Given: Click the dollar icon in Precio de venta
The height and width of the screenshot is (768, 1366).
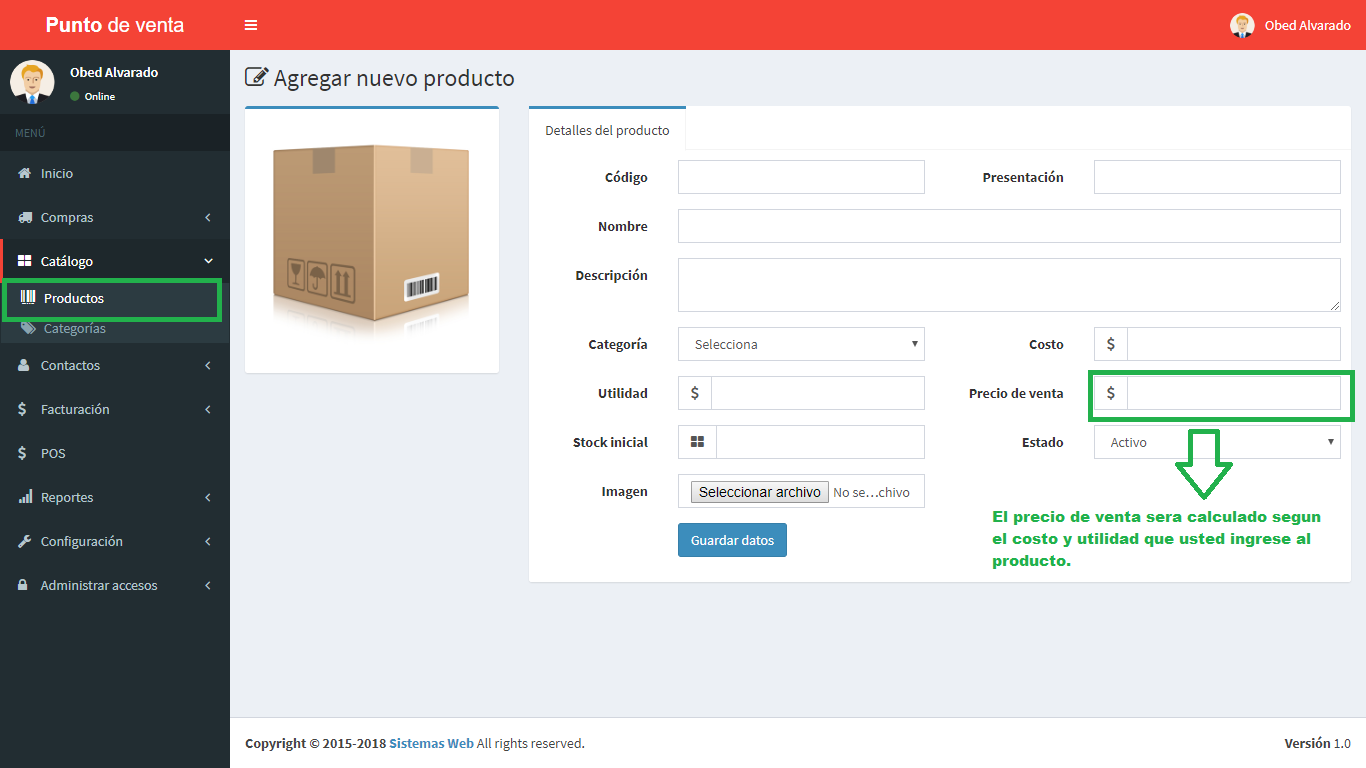Looking at the screenshot, I should 1111,393.
